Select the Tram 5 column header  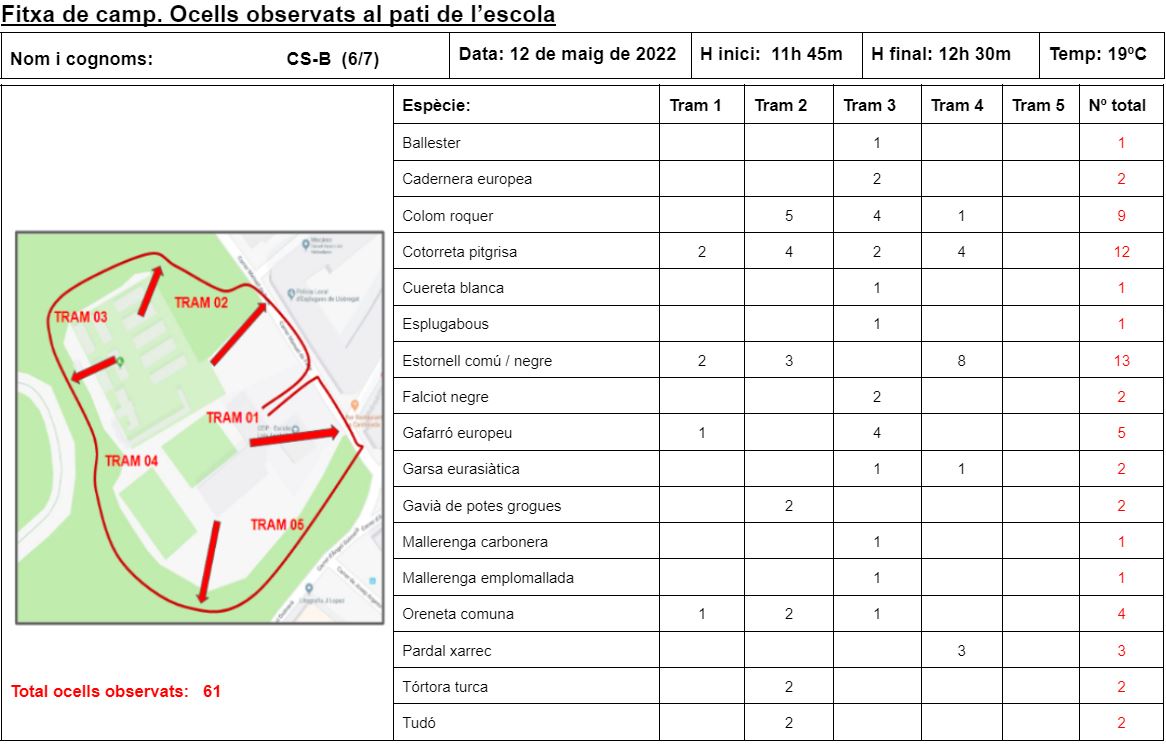1038,105
